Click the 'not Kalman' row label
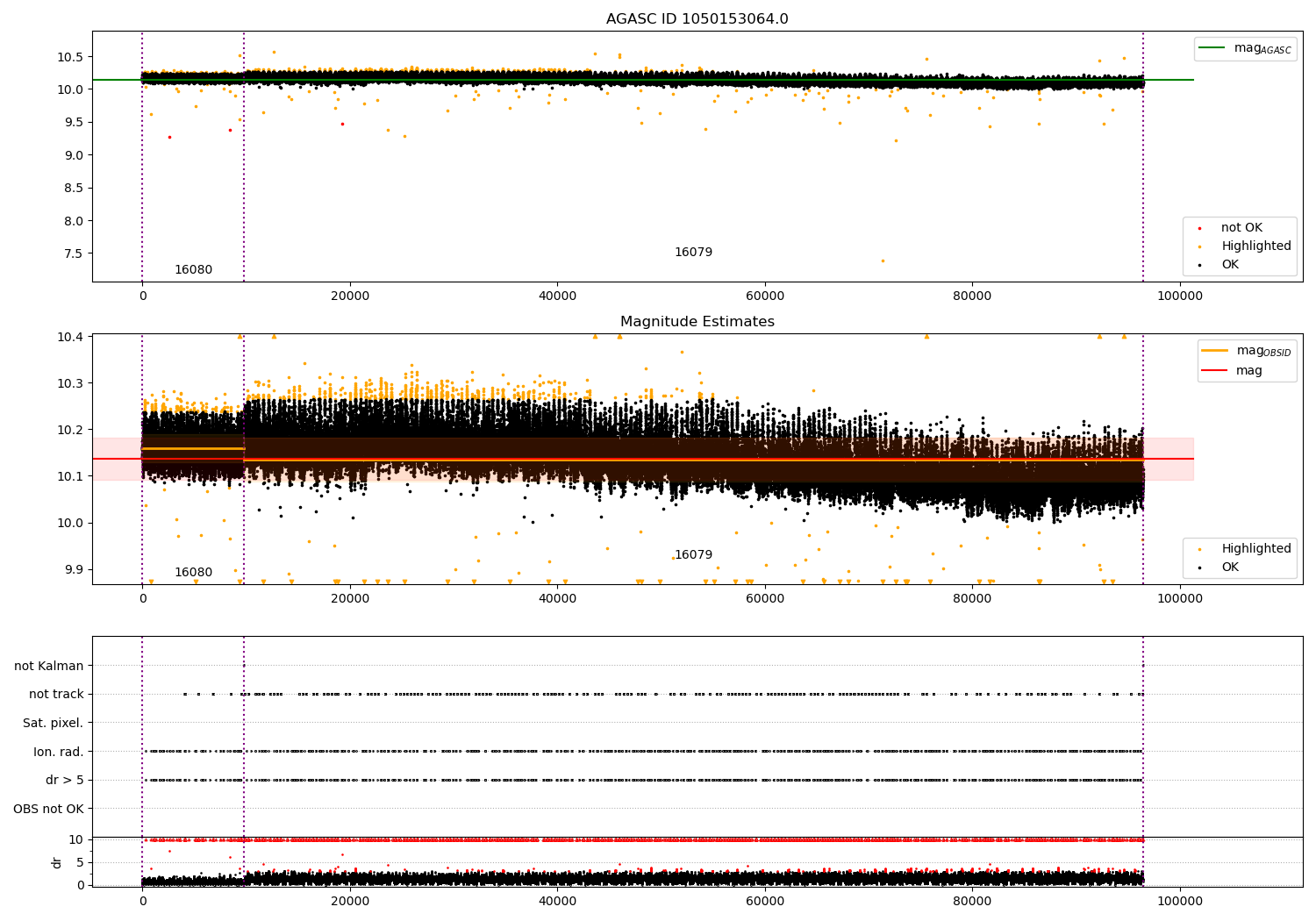 click(49, 667)
